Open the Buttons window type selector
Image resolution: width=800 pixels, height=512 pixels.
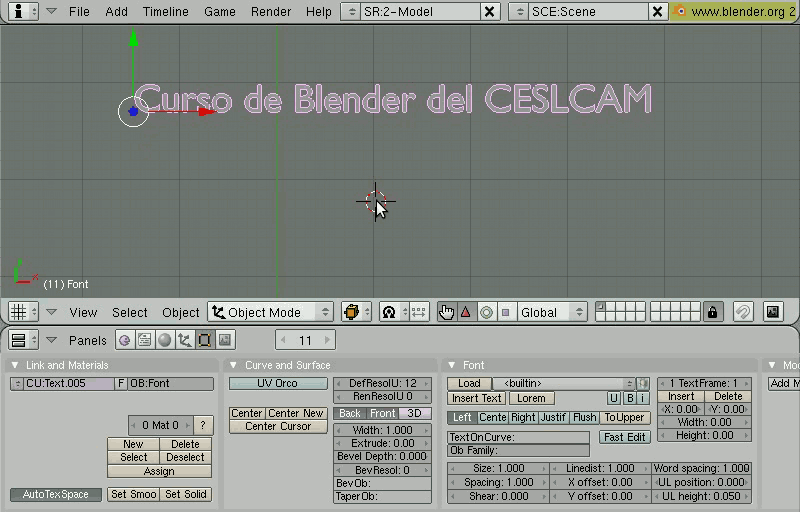pyautogui.click(x=23, y=340)
